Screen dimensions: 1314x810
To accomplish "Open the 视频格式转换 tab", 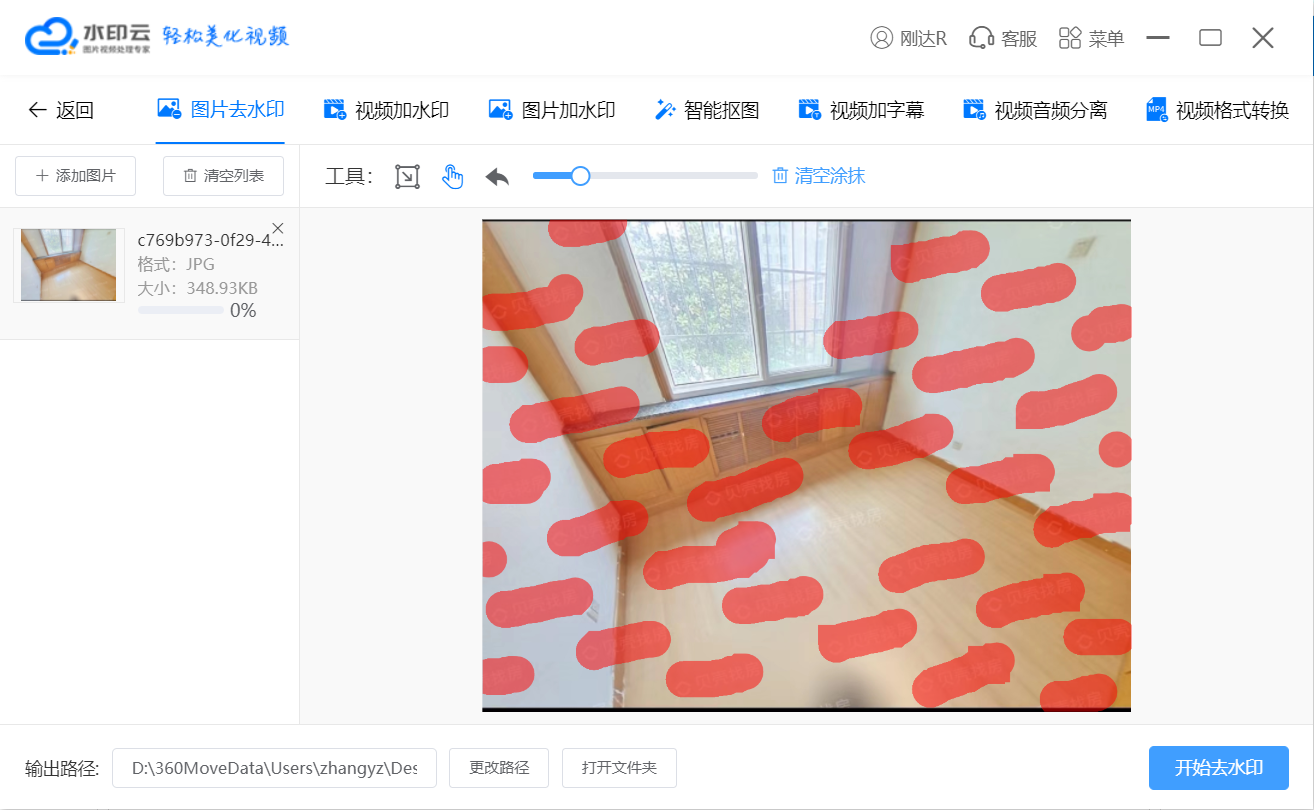I will (x=1218, y=110).
